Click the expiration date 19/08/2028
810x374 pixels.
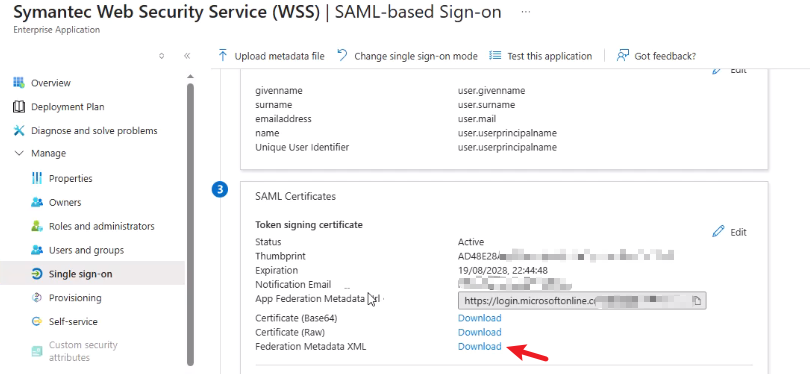(503, 270)
